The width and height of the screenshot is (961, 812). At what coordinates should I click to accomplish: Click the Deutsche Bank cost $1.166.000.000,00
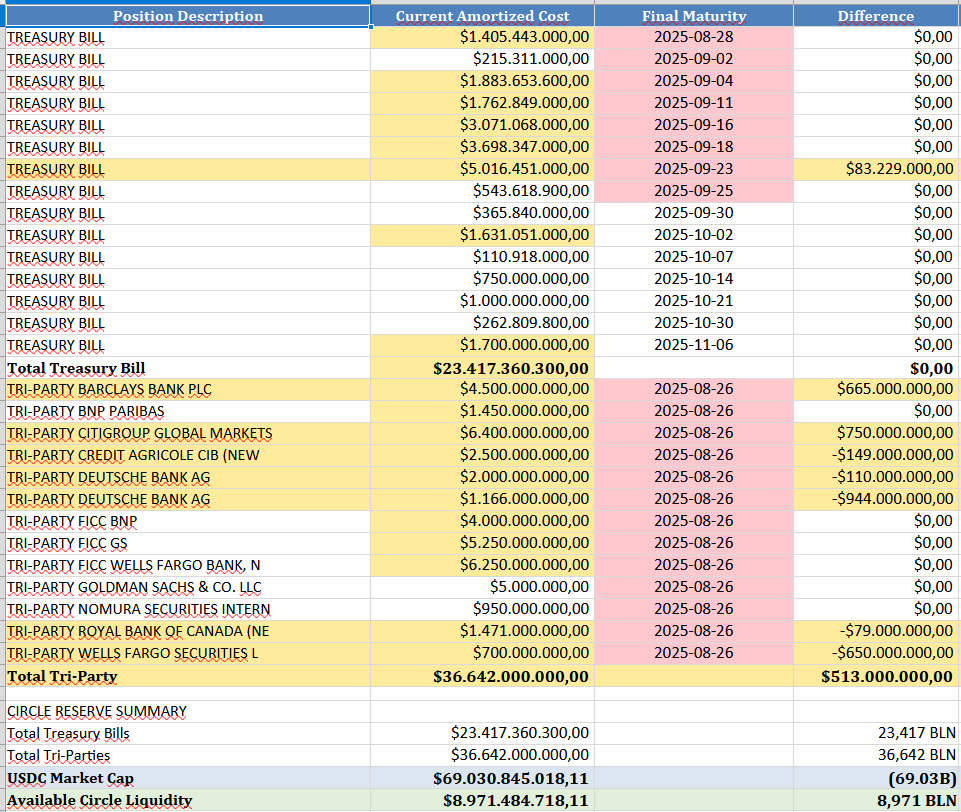pyautogui.click(x=482, y=500)
